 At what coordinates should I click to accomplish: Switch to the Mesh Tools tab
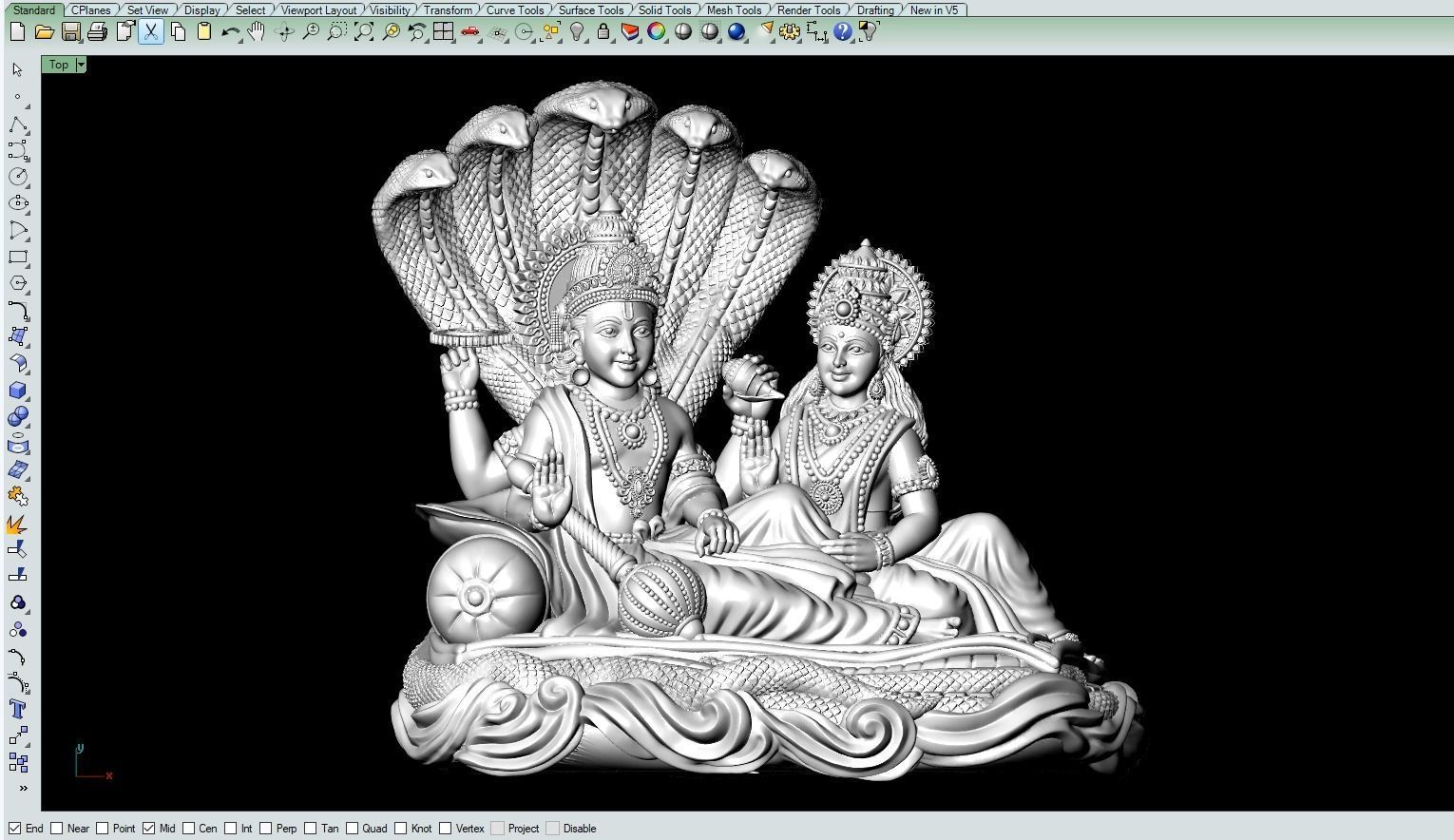point(734,10)
